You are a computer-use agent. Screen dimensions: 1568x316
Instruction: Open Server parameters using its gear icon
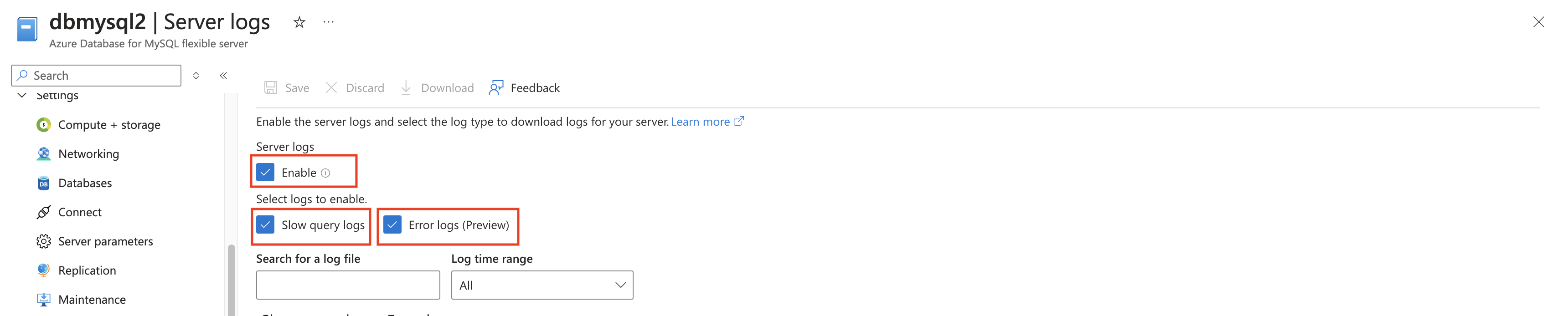[x=43, y=241]
